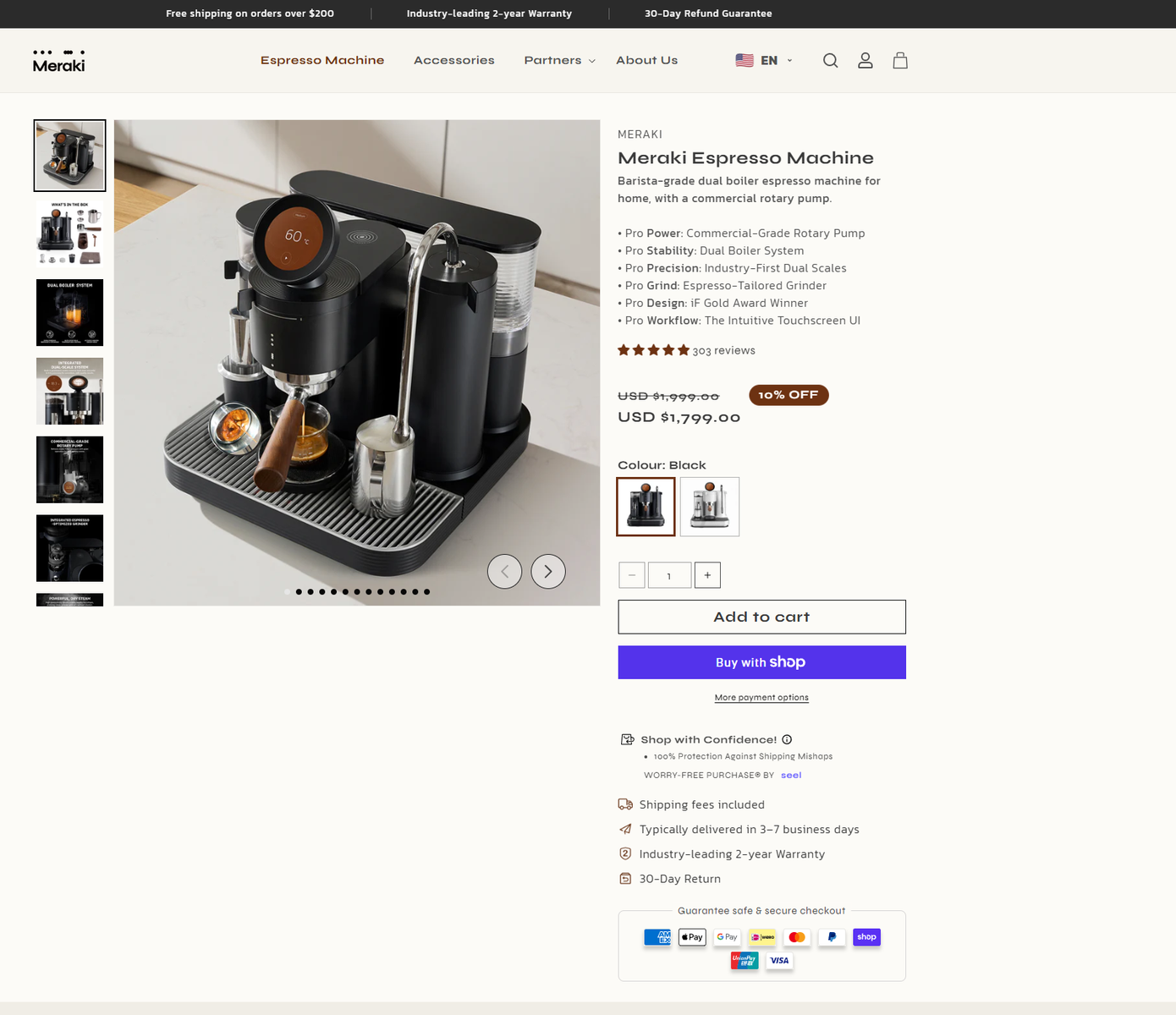The image size is (1176, 1015).
Task: Select the White colour variant
Action: (709, 506)
